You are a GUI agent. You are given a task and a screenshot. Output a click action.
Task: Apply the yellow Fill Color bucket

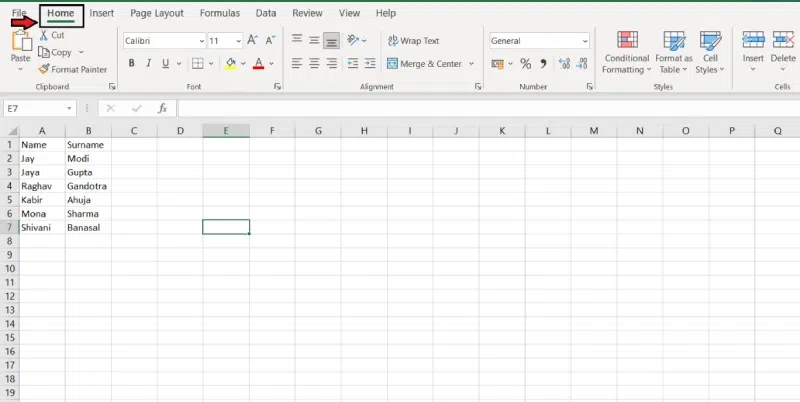231,63
